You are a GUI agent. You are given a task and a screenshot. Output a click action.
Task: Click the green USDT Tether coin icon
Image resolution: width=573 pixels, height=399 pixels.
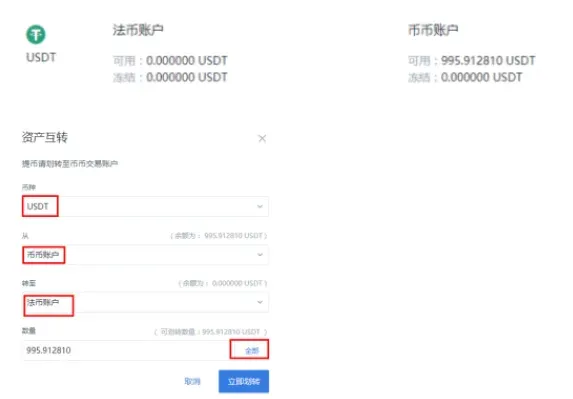(36, 35)
